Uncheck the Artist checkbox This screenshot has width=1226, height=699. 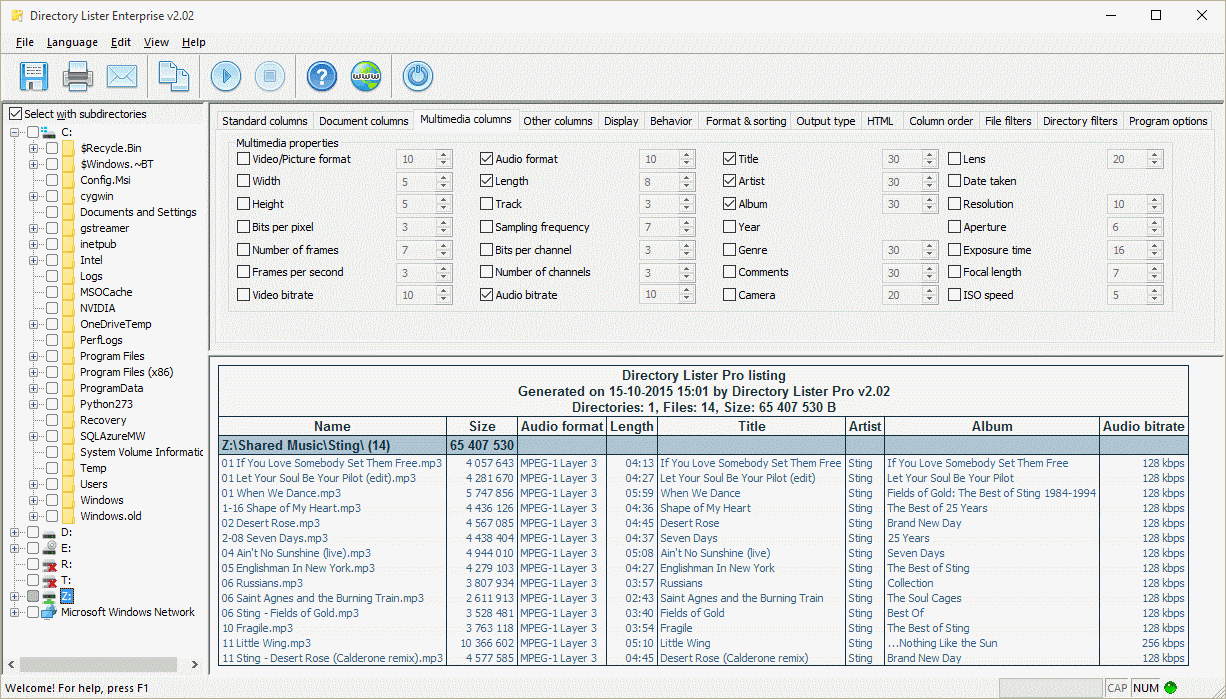[x=729, y=181]
